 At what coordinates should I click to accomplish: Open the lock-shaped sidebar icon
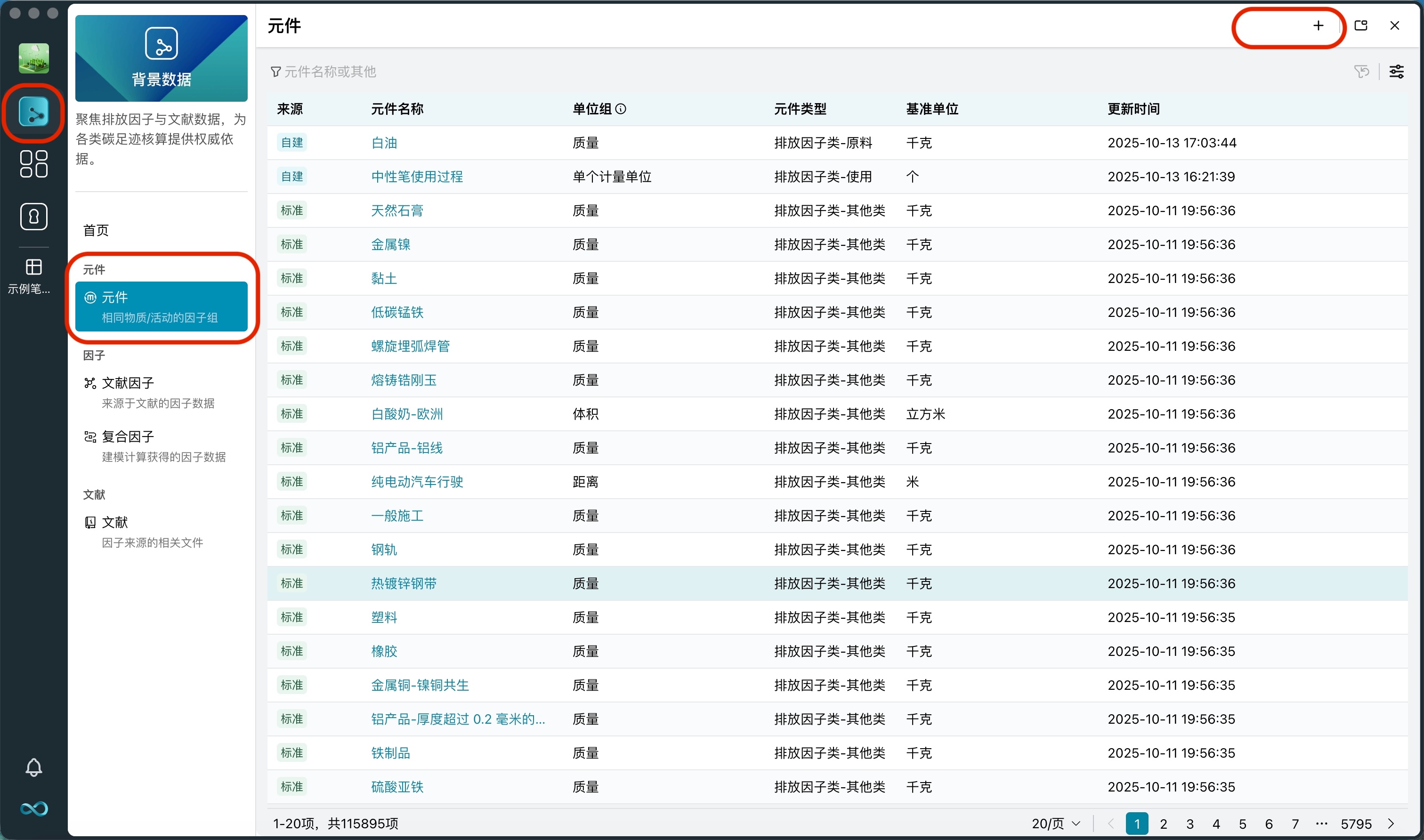click(33, 217)
